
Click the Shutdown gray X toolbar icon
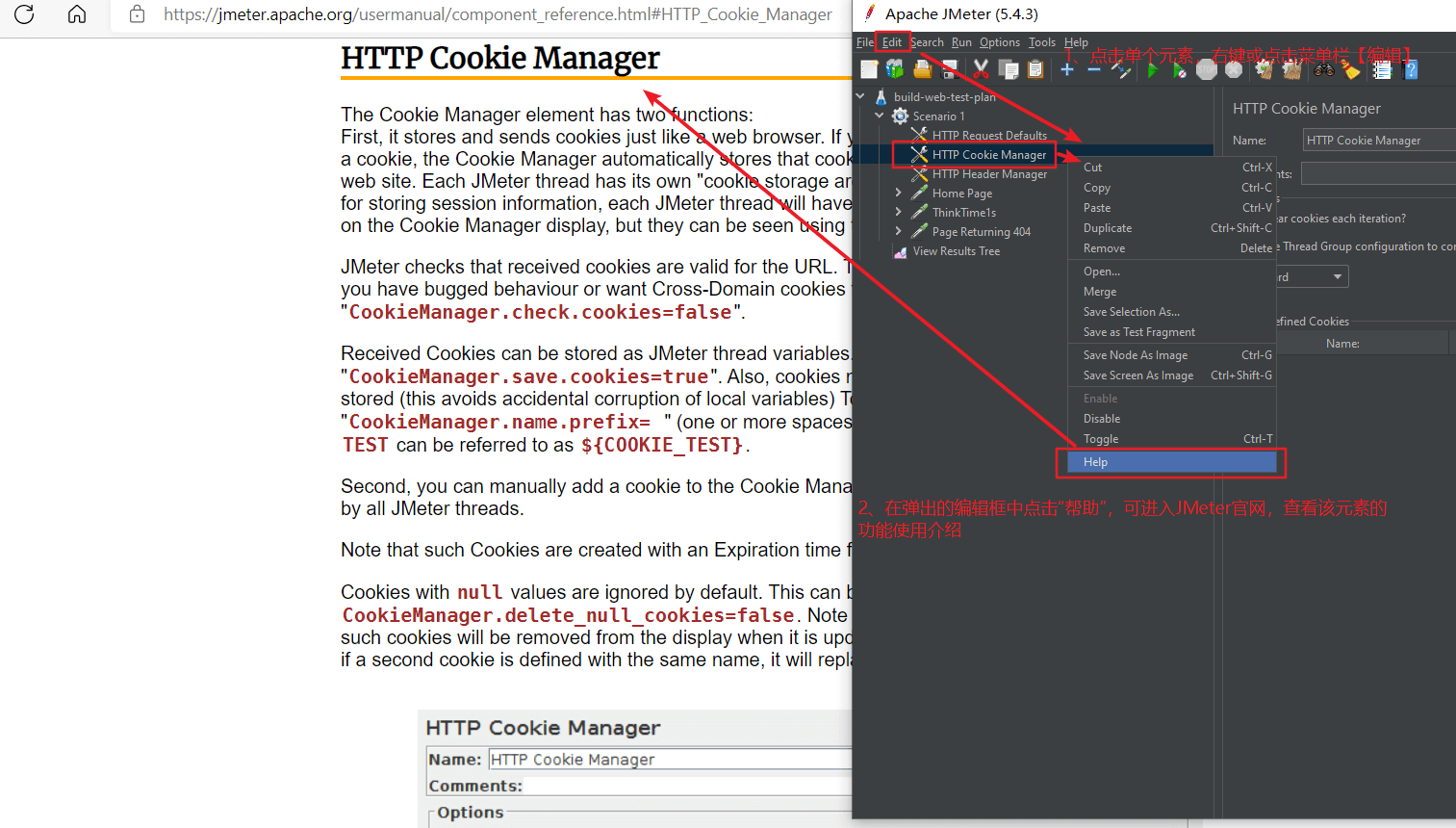(x=1234, y=69)
